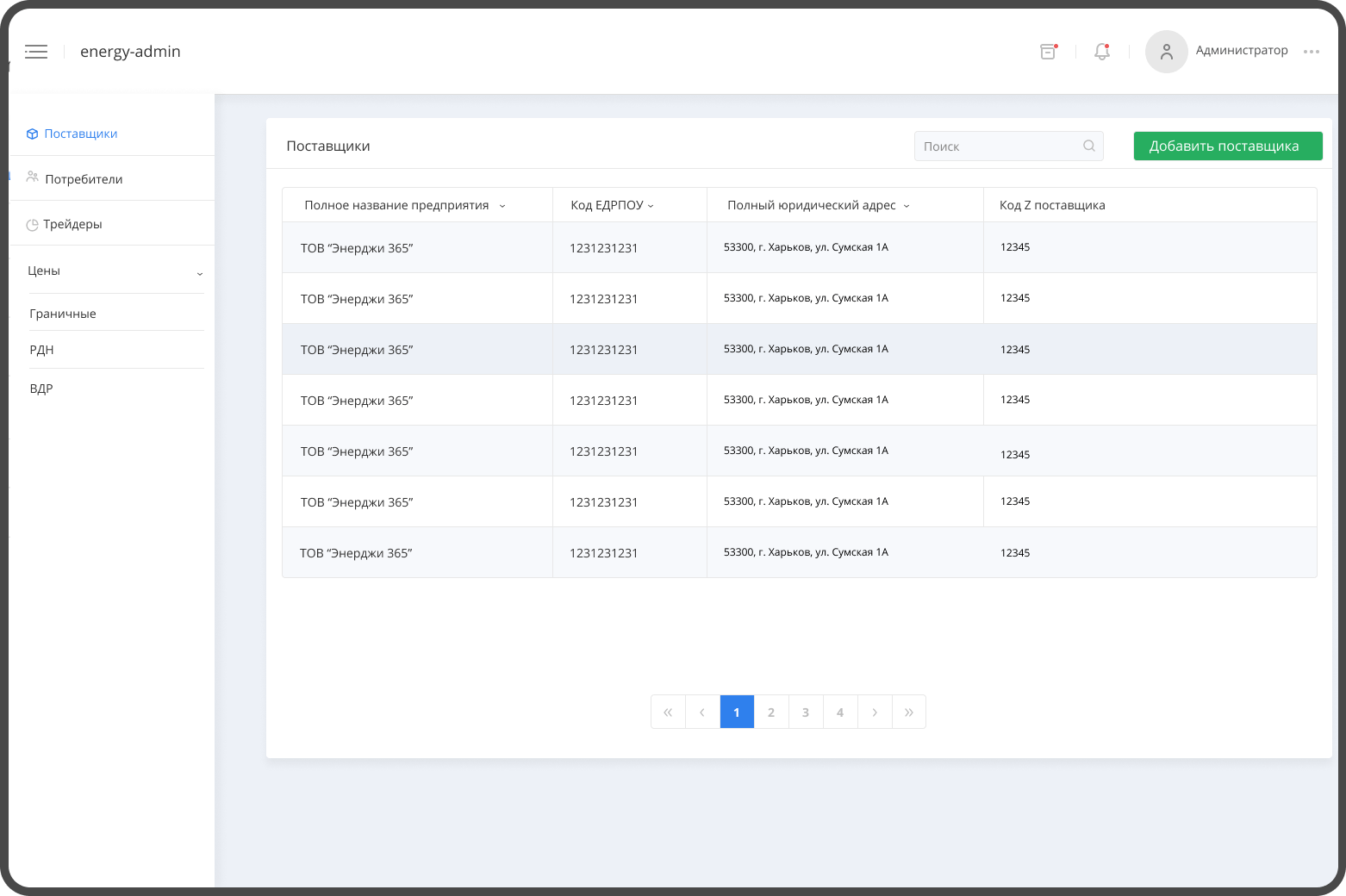Screen dimensions: 1346x896
Task: Open notifications bell icon
Action: click(1101, 52)
